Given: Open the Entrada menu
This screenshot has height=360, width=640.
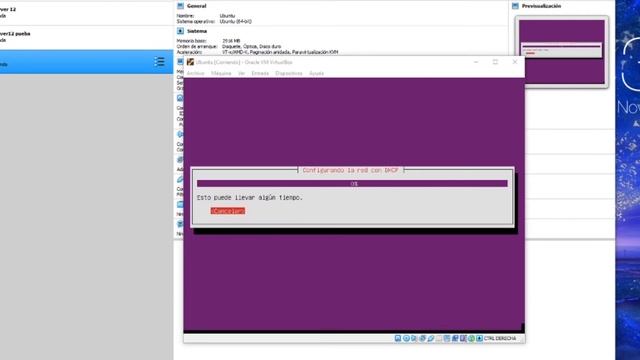Looking at the screenshot, I should [260, 73].
